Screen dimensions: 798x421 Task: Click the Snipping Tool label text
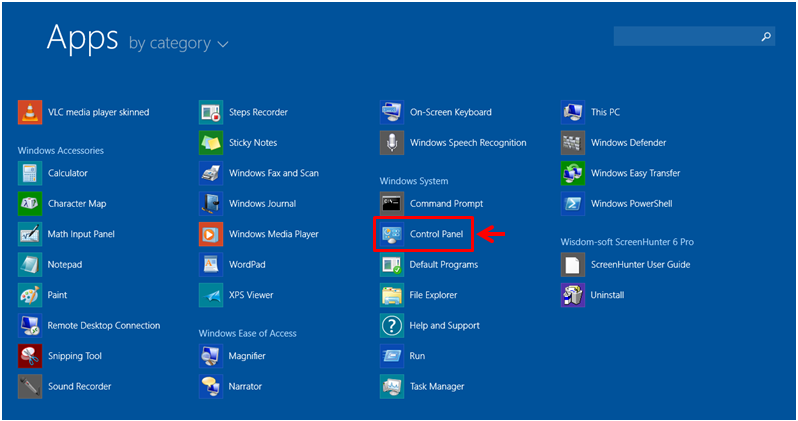click(x=75, y=356)
